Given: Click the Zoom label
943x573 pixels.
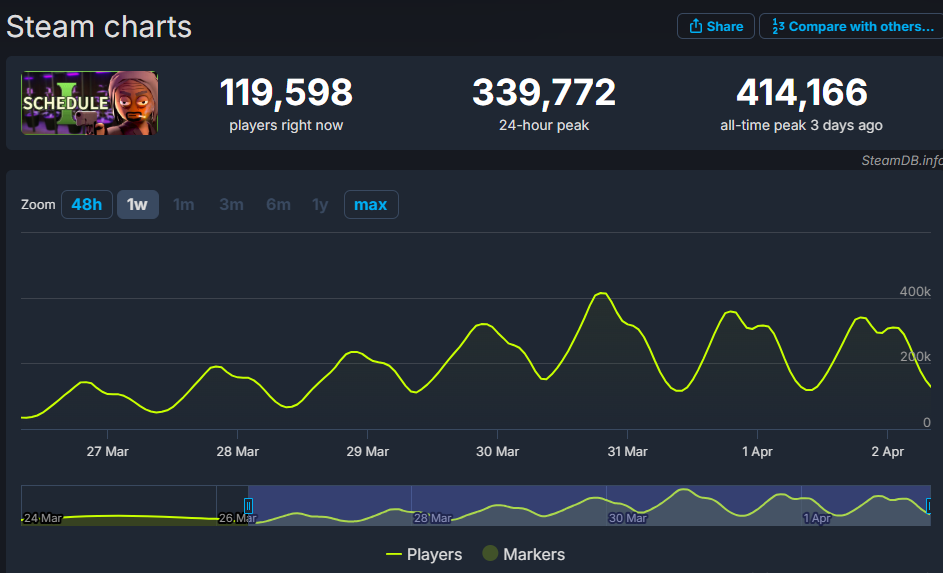Looking at the screenshot, I should pyautogui.click(x=38, y=204).
